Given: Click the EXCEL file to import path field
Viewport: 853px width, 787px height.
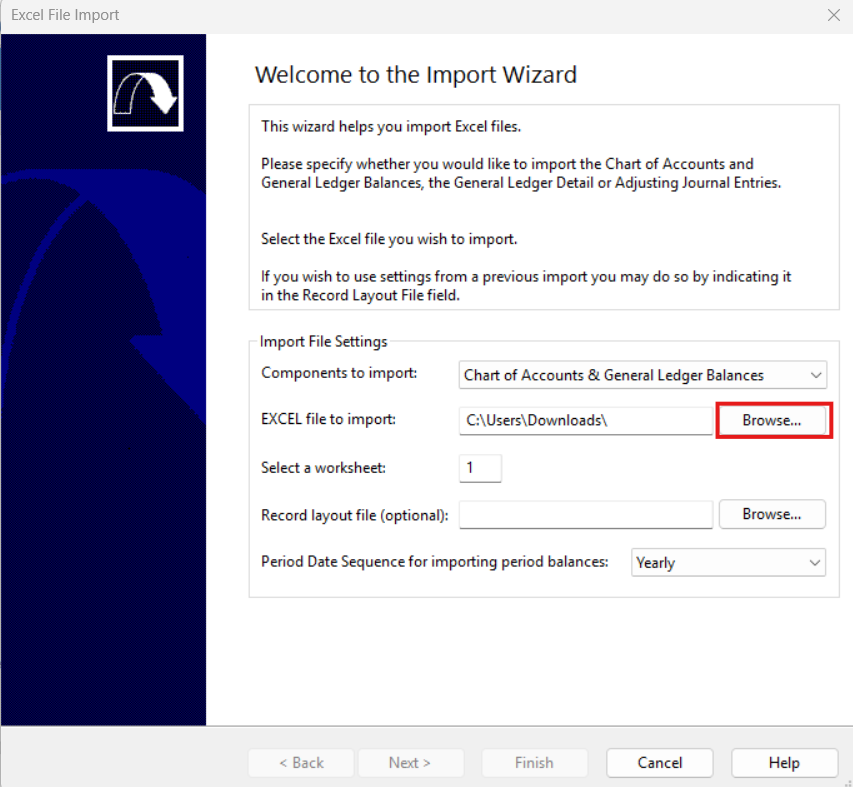Looking at the screenshot, I should 585,420.
